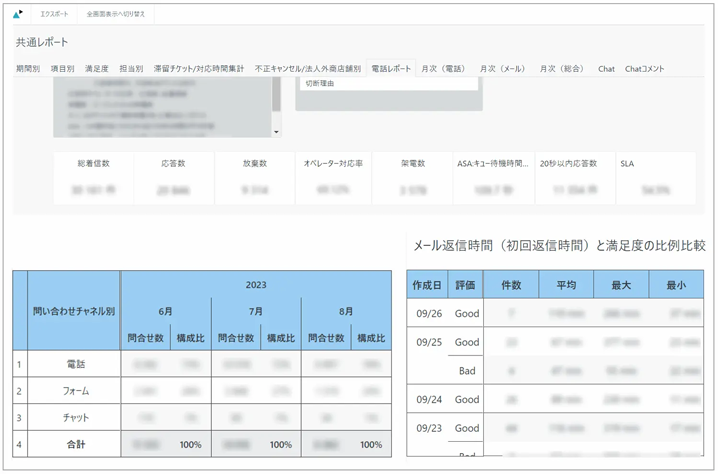Screen dimensions: 718x474
Task: Open the 月次（メール） tab
Action: [x=502, y=69]
